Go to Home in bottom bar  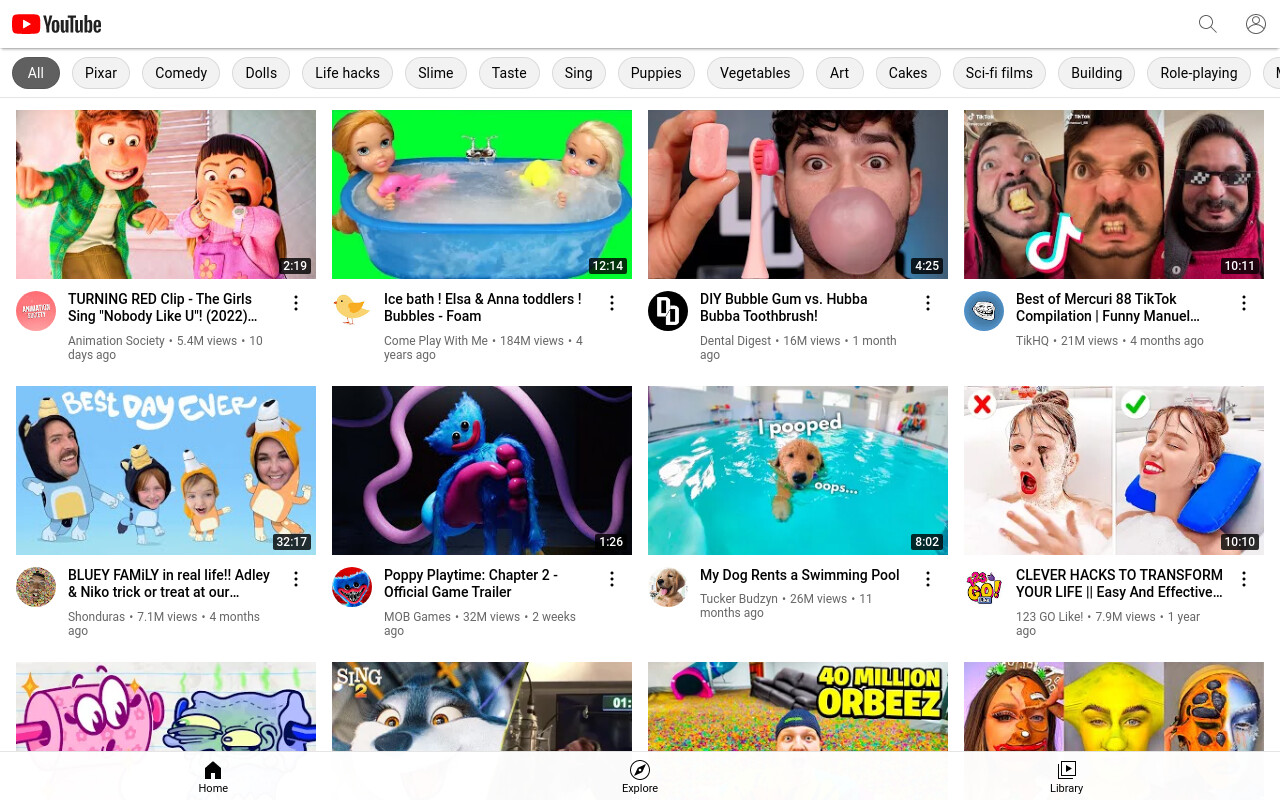213,776
